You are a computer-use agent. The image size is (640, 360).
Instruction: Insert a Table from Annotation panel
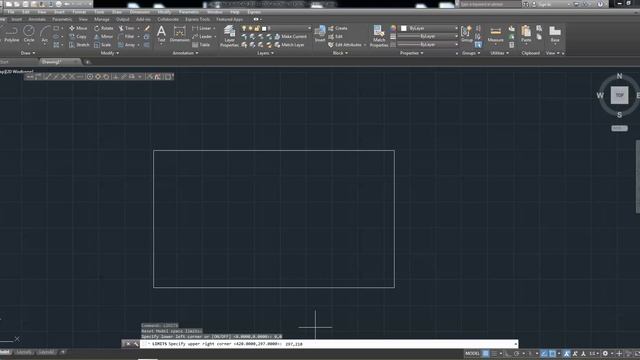point(201,44)
